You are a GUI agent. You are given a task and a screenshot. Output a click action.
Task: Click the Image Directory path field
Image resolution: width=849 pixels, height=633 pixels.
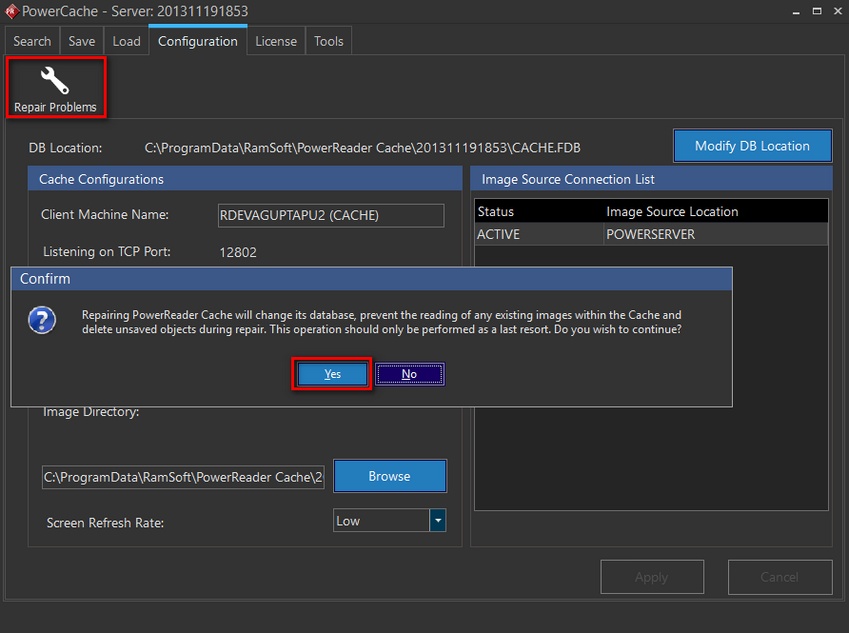point(184,477)
